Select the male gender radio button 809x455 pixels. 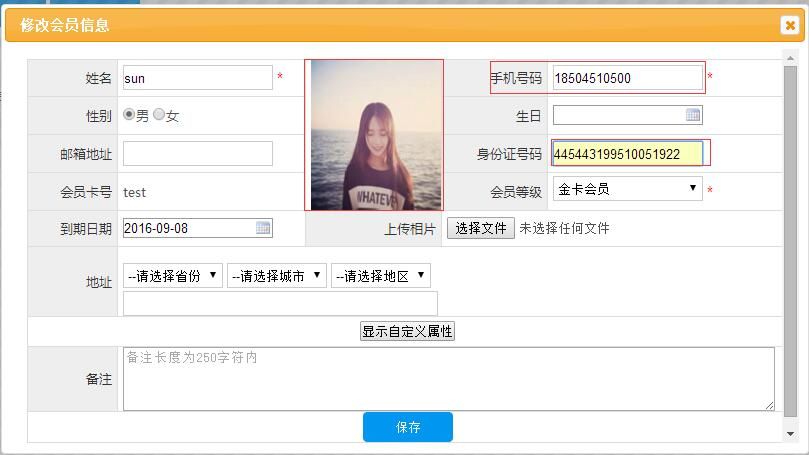(129, 115)
